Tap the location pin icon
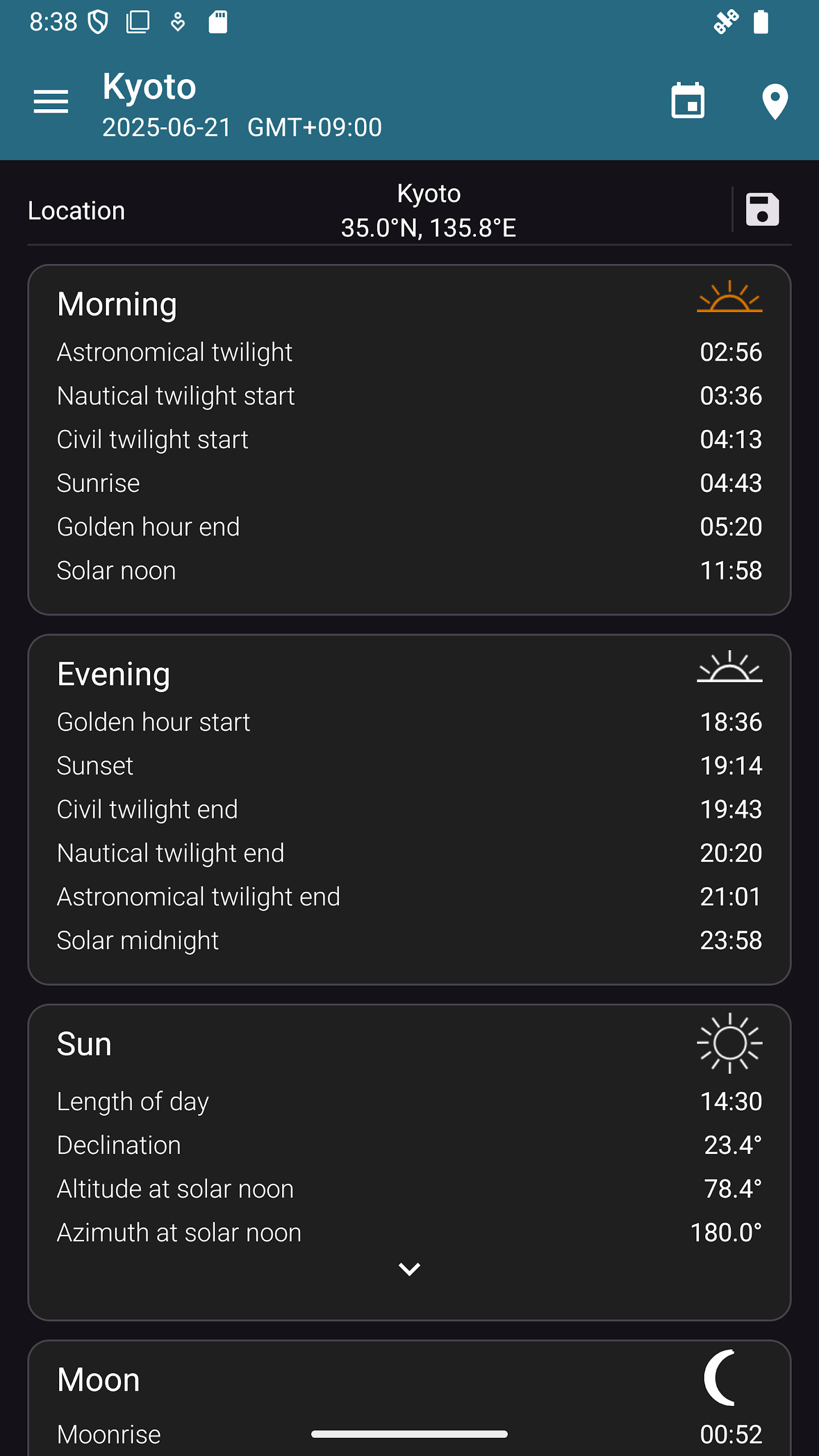 click(775, 101)
